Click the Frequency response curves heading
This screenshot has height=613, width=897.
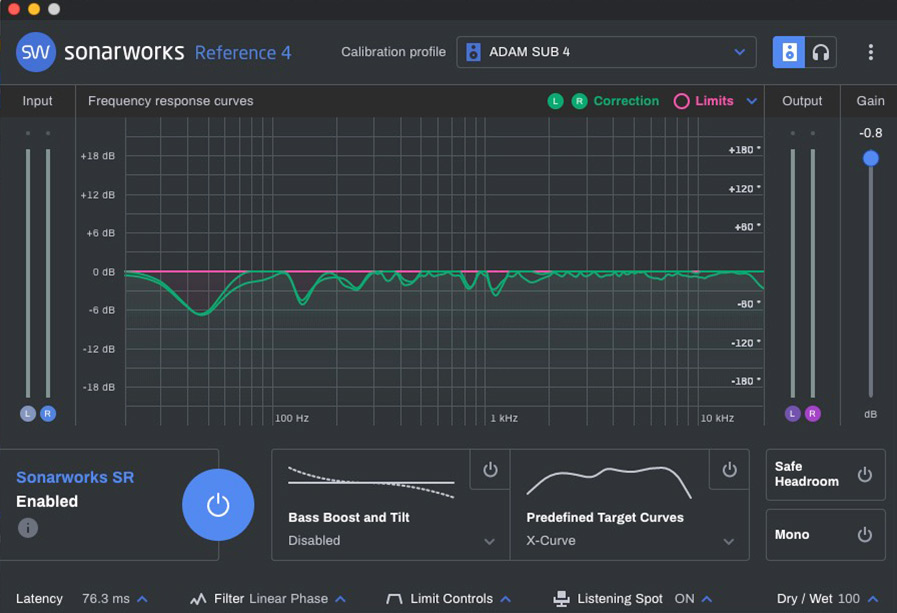[x=170, y=101]
